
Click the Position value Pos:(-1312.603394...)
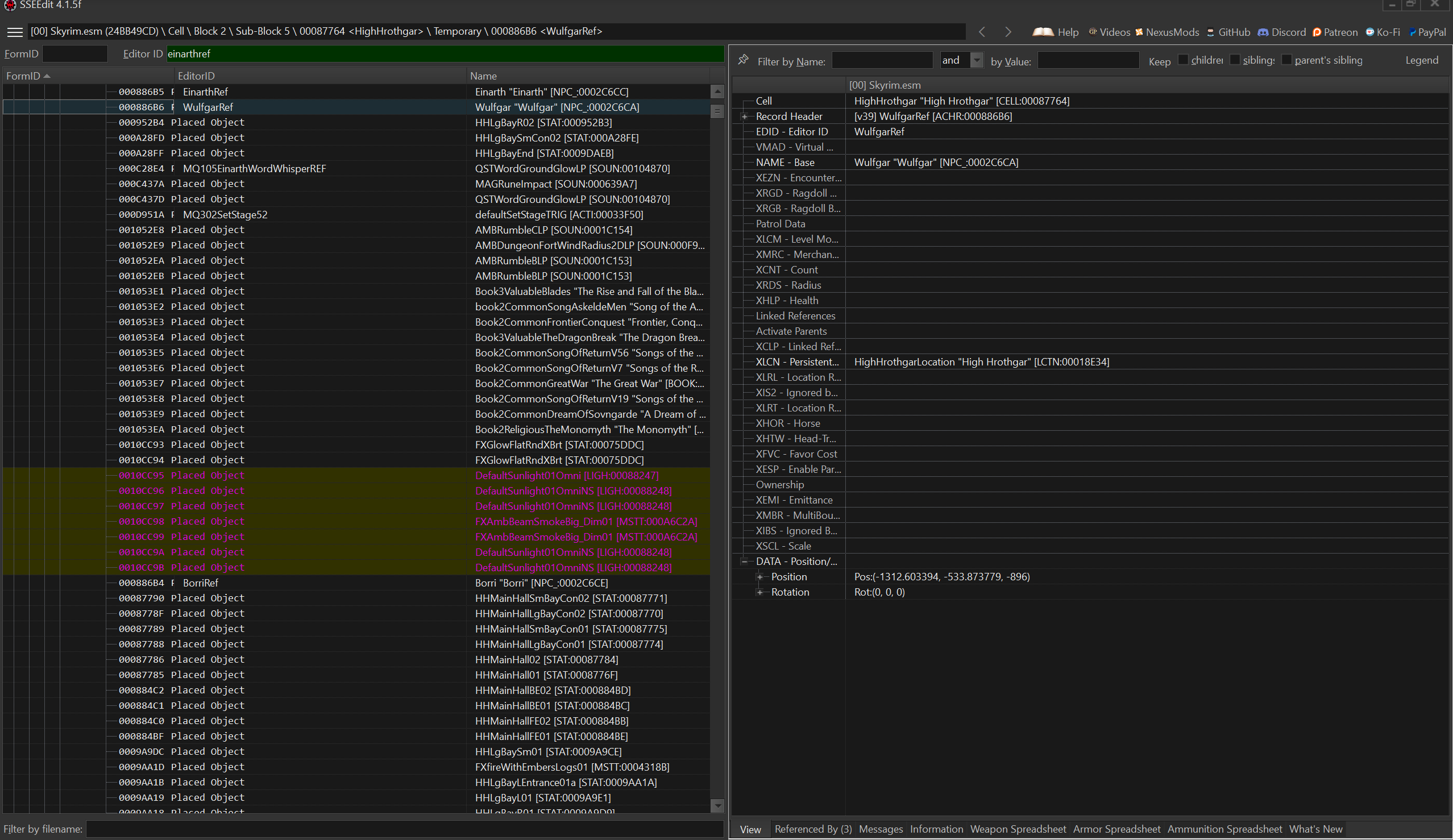coord(941,576)
